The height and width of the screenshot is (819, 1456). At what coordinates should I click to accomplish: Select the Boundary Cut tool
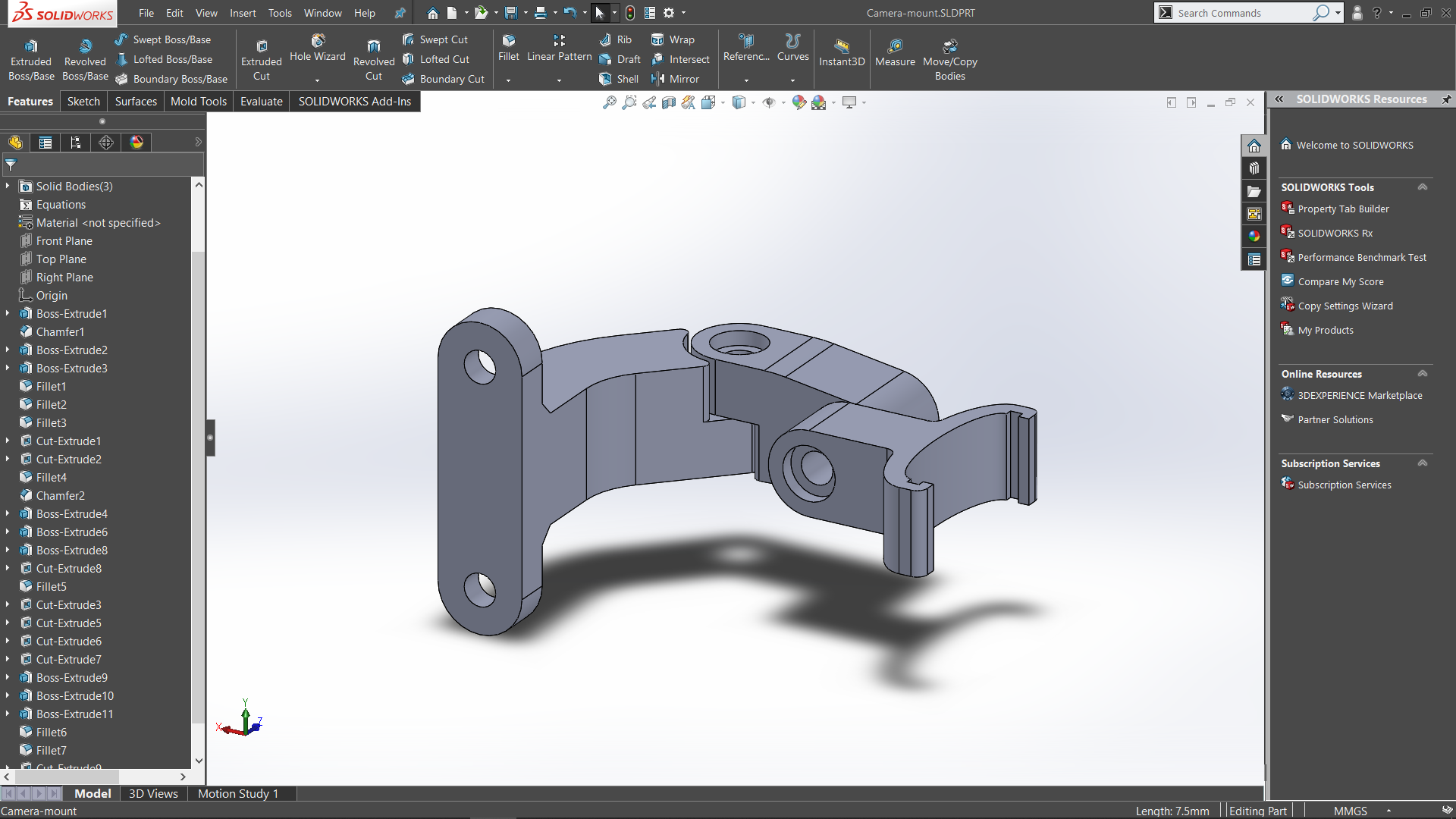[444, 79]
